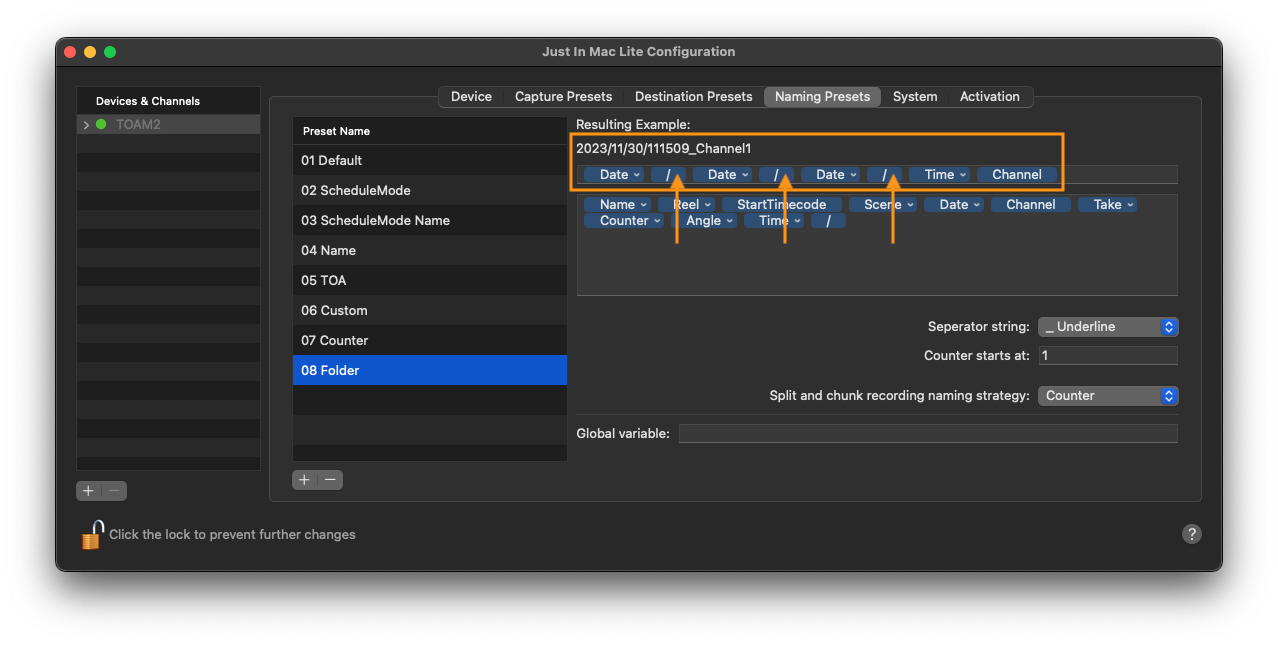1278x645 pixels.
Task: Open the Activation tab
Action: [x=989, y=97]
